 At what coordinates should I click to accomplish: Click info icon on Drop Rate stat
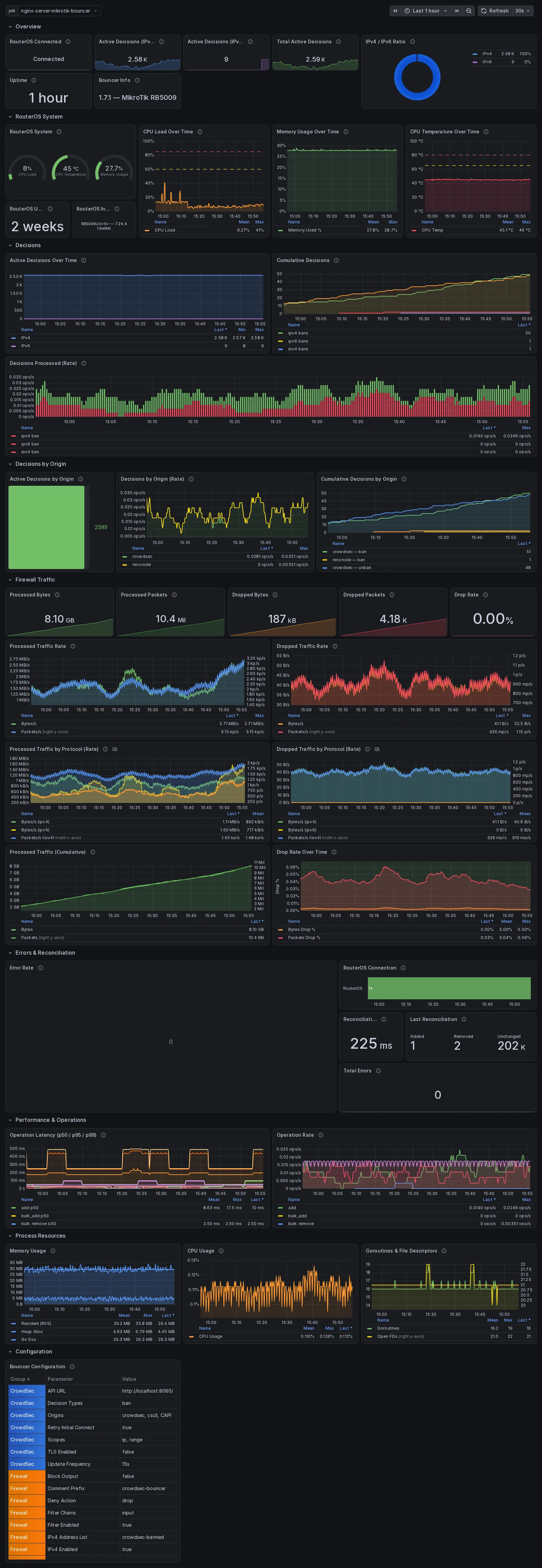pyautogui.click(x=485, y=595)
